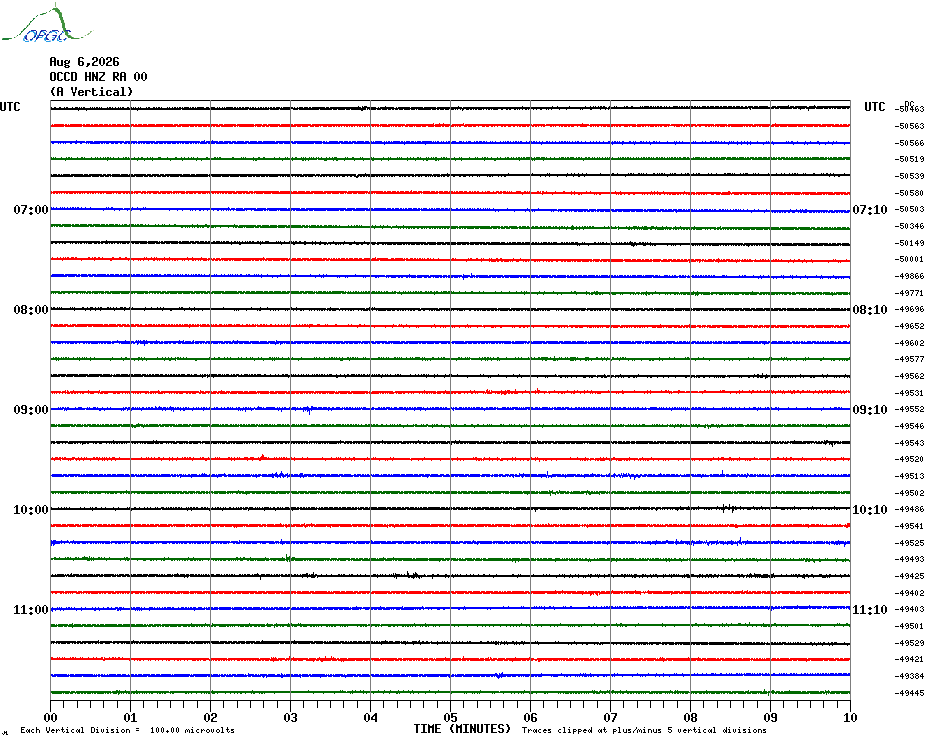Click the 08:00 time label

click(31, 310)
